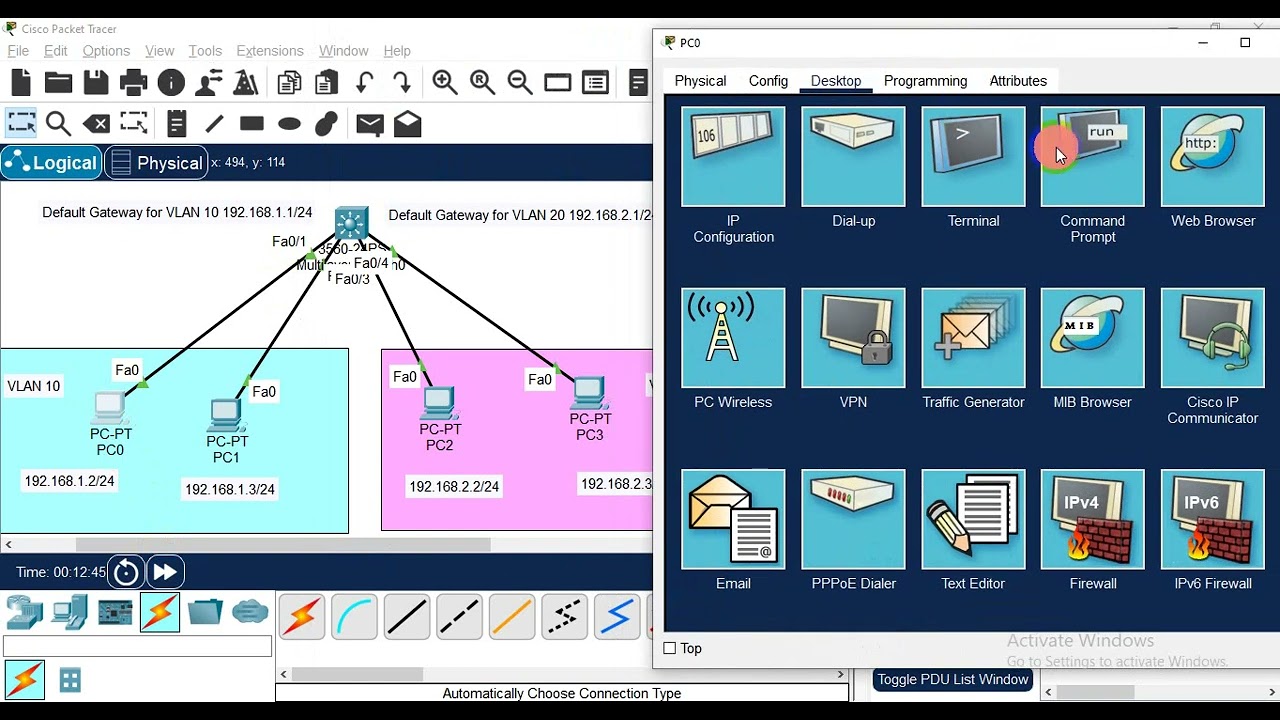Launch the Web Browser
This screenshot has width=1280, height=720.
[1212, 157]
